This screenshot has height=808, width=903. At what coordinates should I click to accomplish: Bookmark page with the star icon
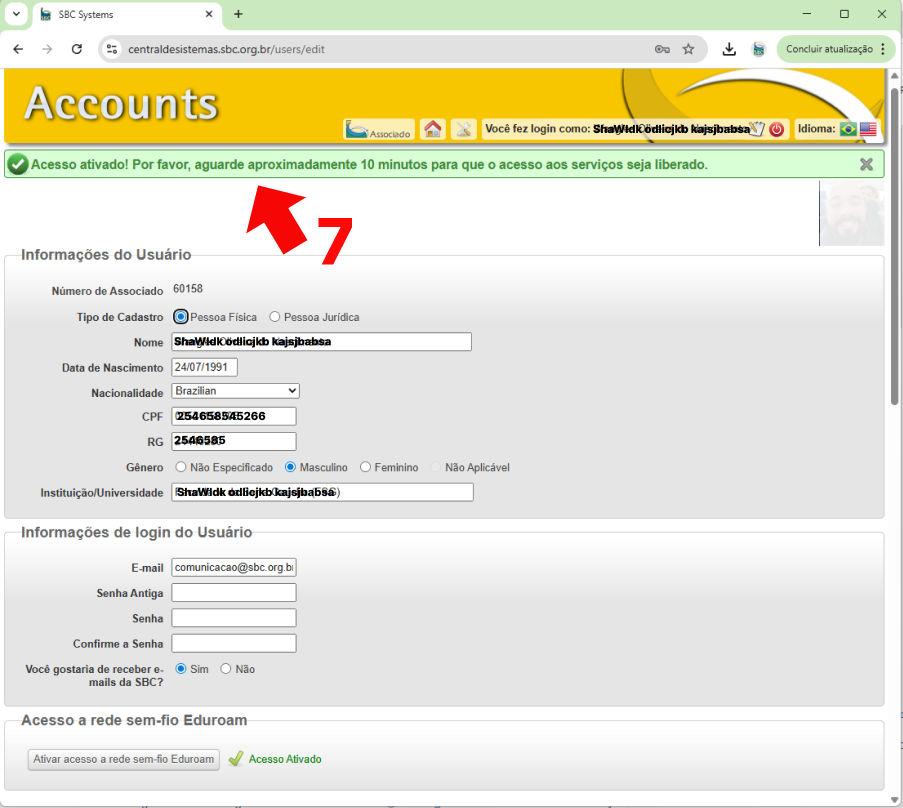[x=688, y=49]
